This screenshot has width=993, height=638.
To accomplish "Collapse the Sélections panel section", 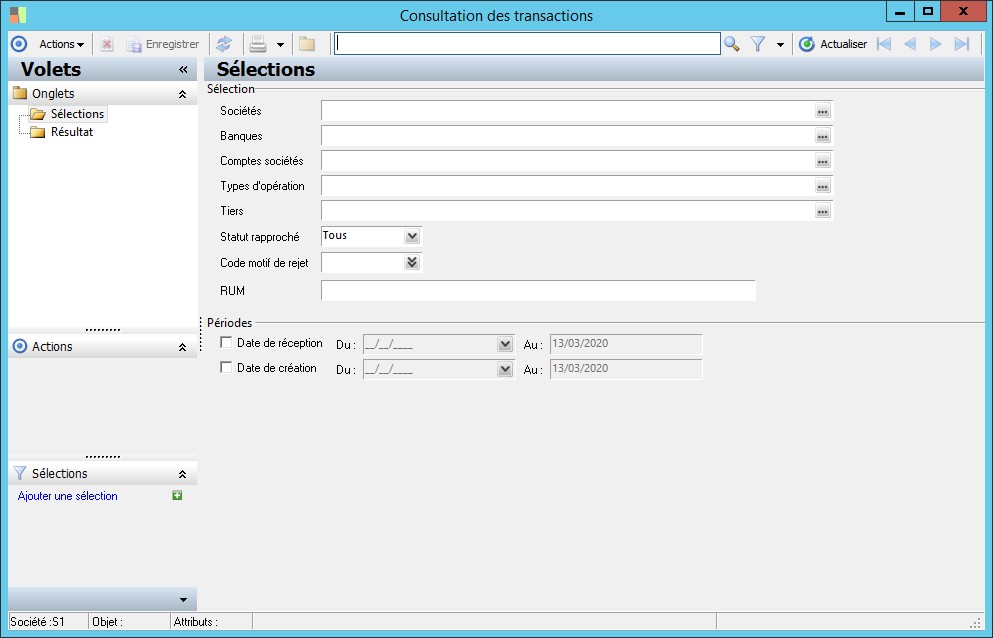I will point(182,474).
